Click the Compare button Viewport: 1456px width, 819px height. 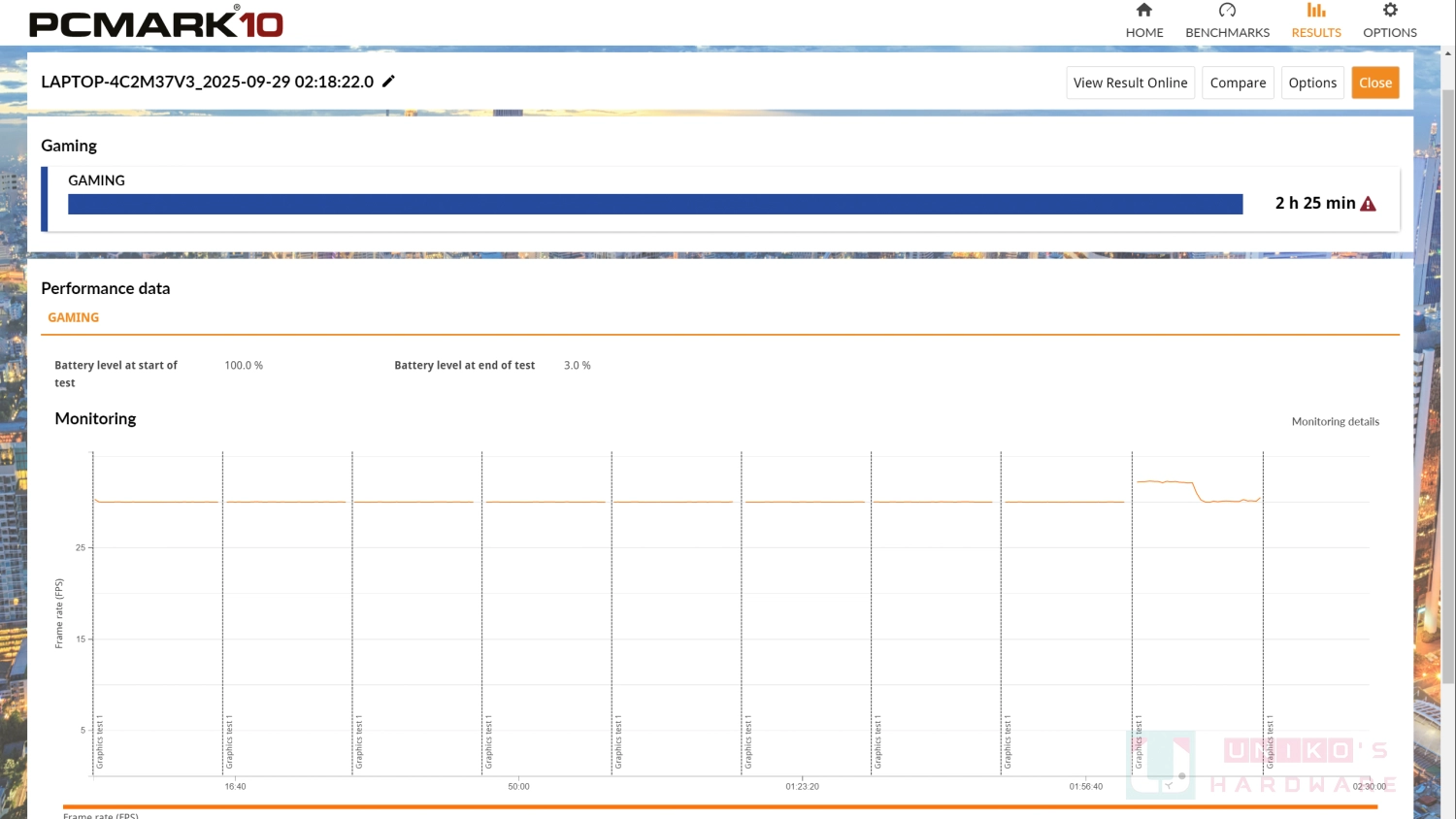[1238, 82]
